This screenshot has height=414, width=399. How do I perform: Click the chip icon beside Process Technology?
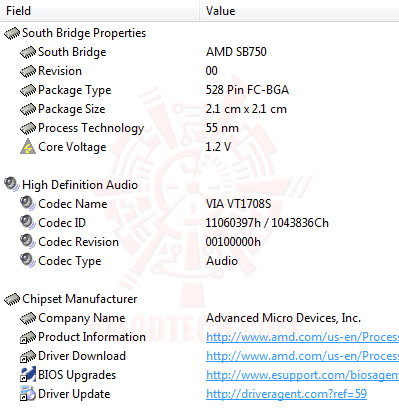pos(28,128)
